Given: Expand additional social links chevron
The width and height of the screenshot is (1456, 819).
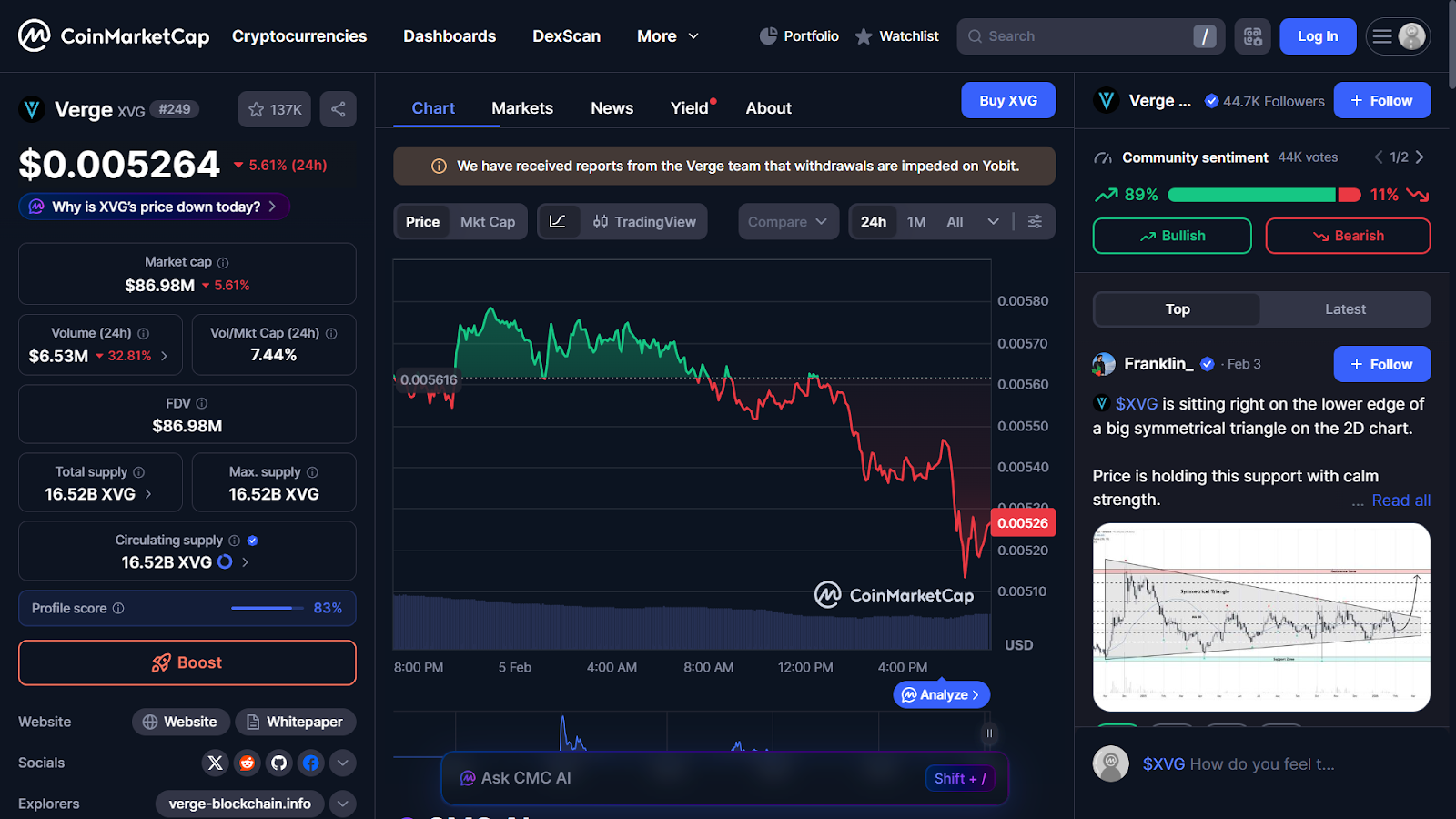Looking at the screenshot, I should [342, 763].
